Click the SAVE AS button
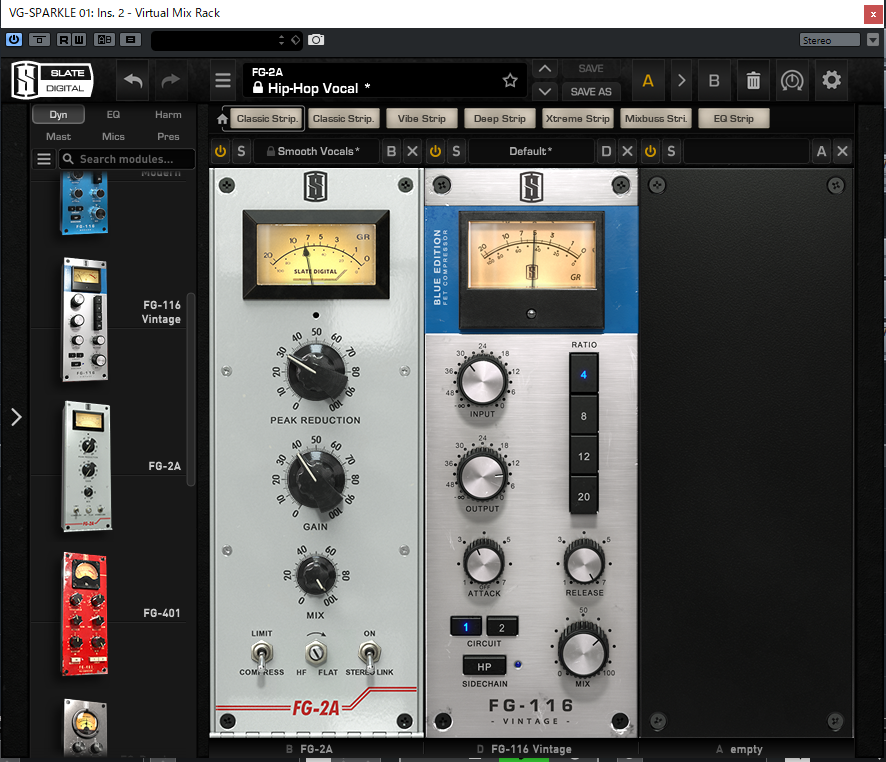The width and height of the screenshot is (886, 762). pos(590,92)
